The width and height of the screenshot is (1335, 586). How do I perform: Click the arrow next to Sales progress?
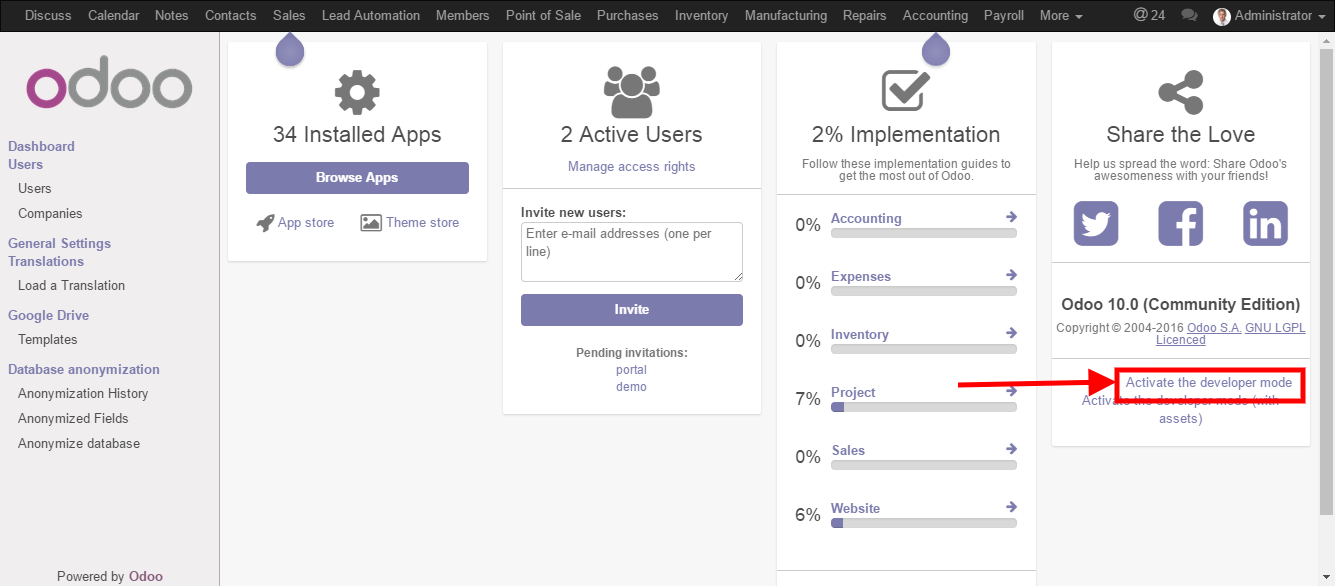tap(1011, 449)
